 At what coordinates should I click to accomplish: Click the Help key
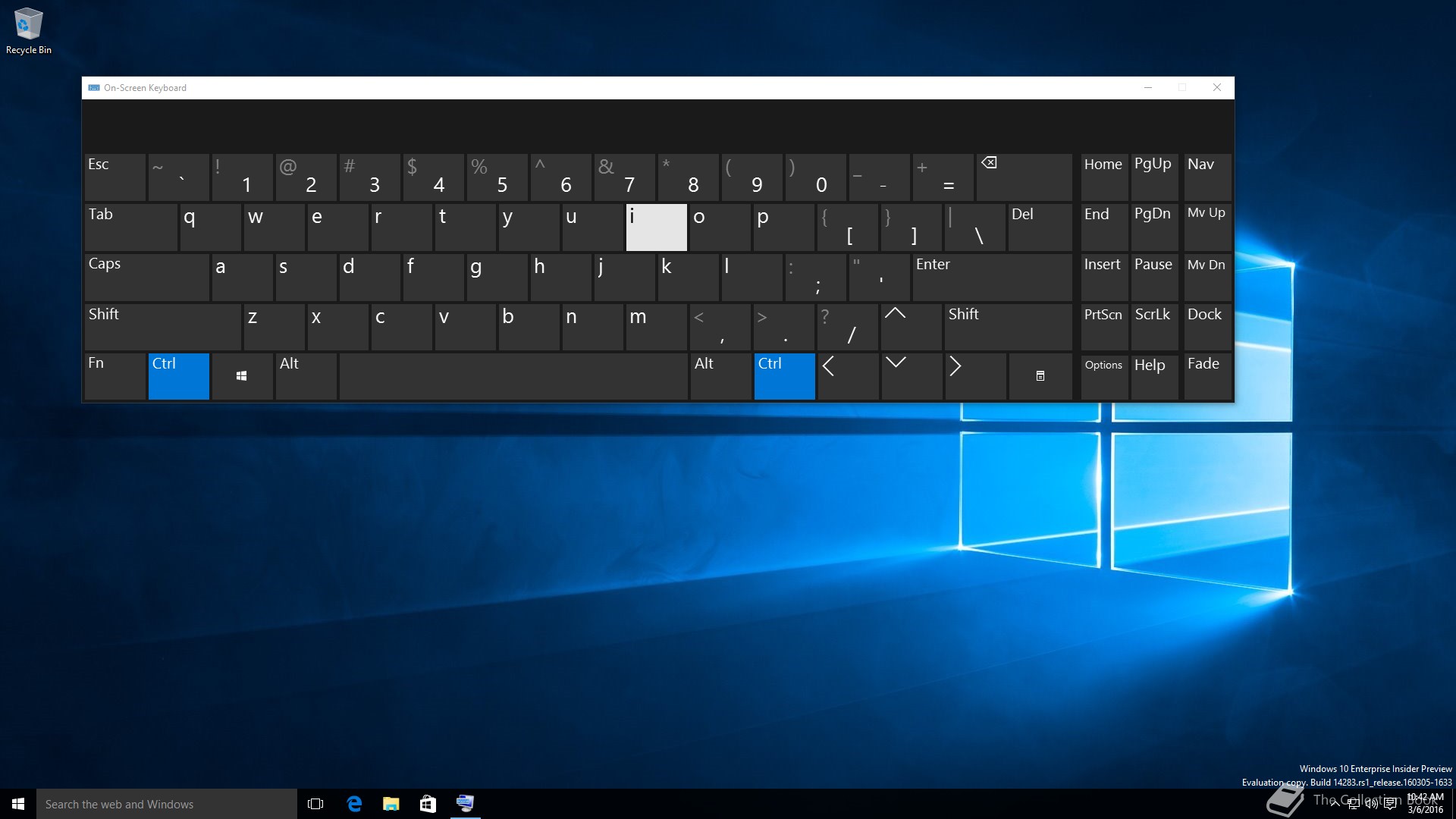click(x=1154, y=376)
